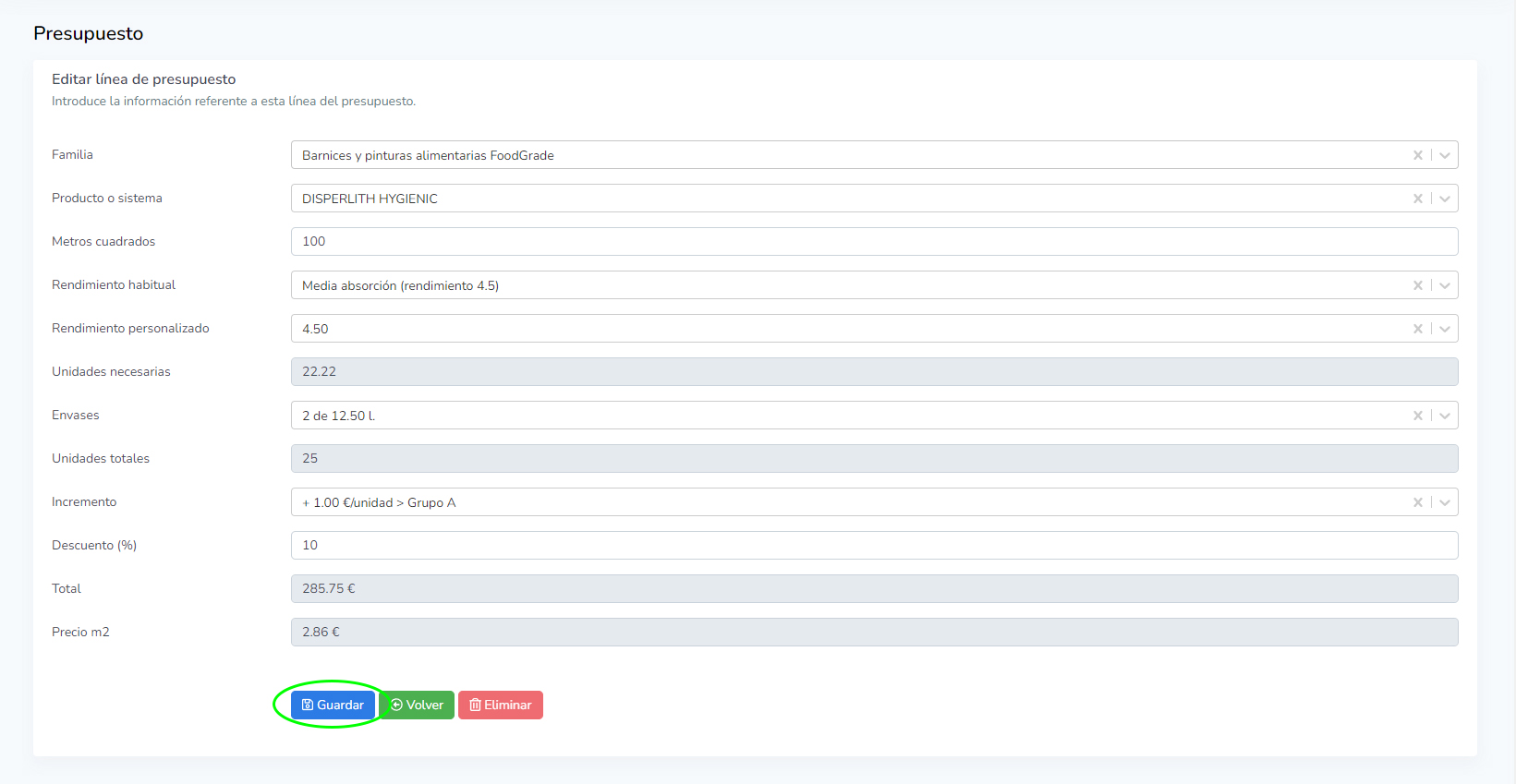
Task: Click the Total field showing 285.75 €
Action: coord(873,588)
